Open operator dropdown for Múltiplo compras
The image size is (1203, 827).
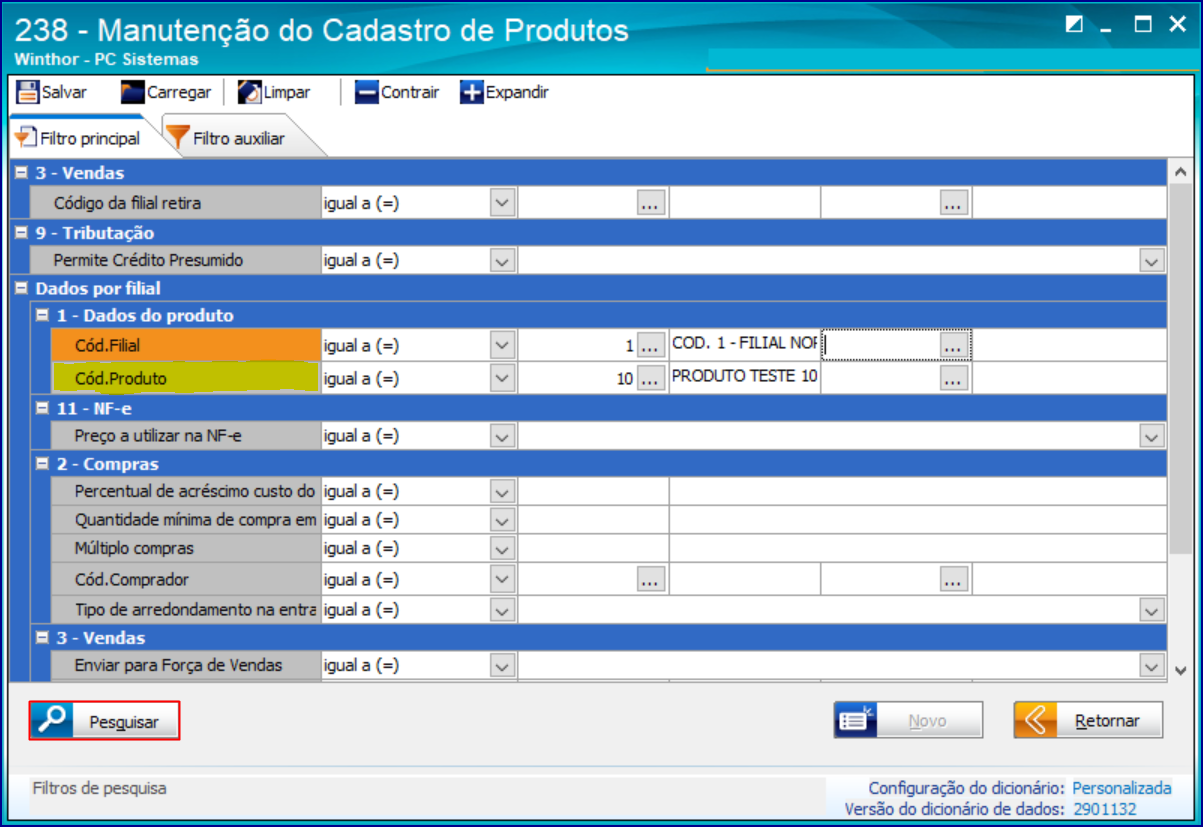pos(502,548)
